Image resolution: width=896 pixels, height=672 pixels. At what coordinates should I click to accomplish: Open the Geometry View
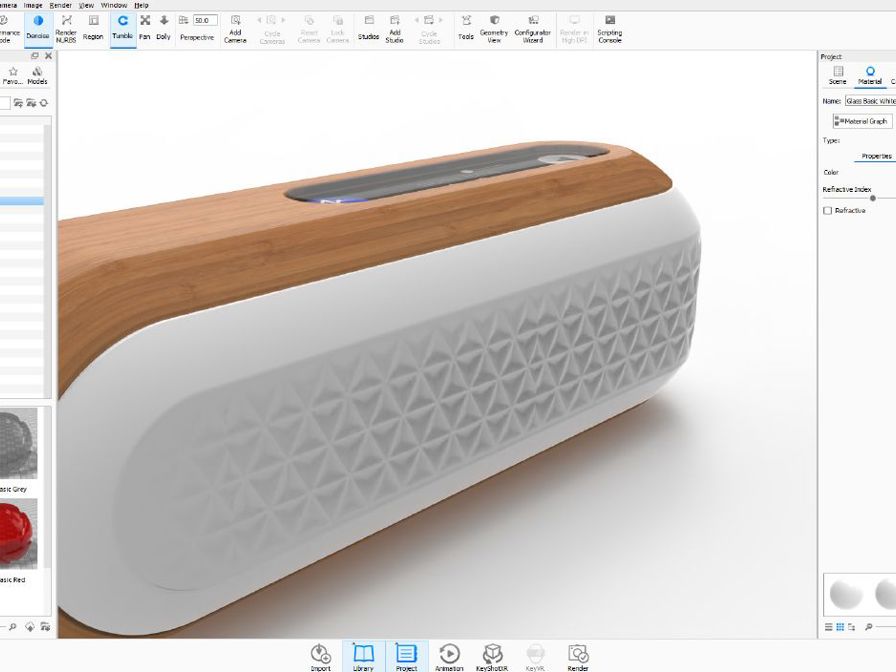[494, 27]
